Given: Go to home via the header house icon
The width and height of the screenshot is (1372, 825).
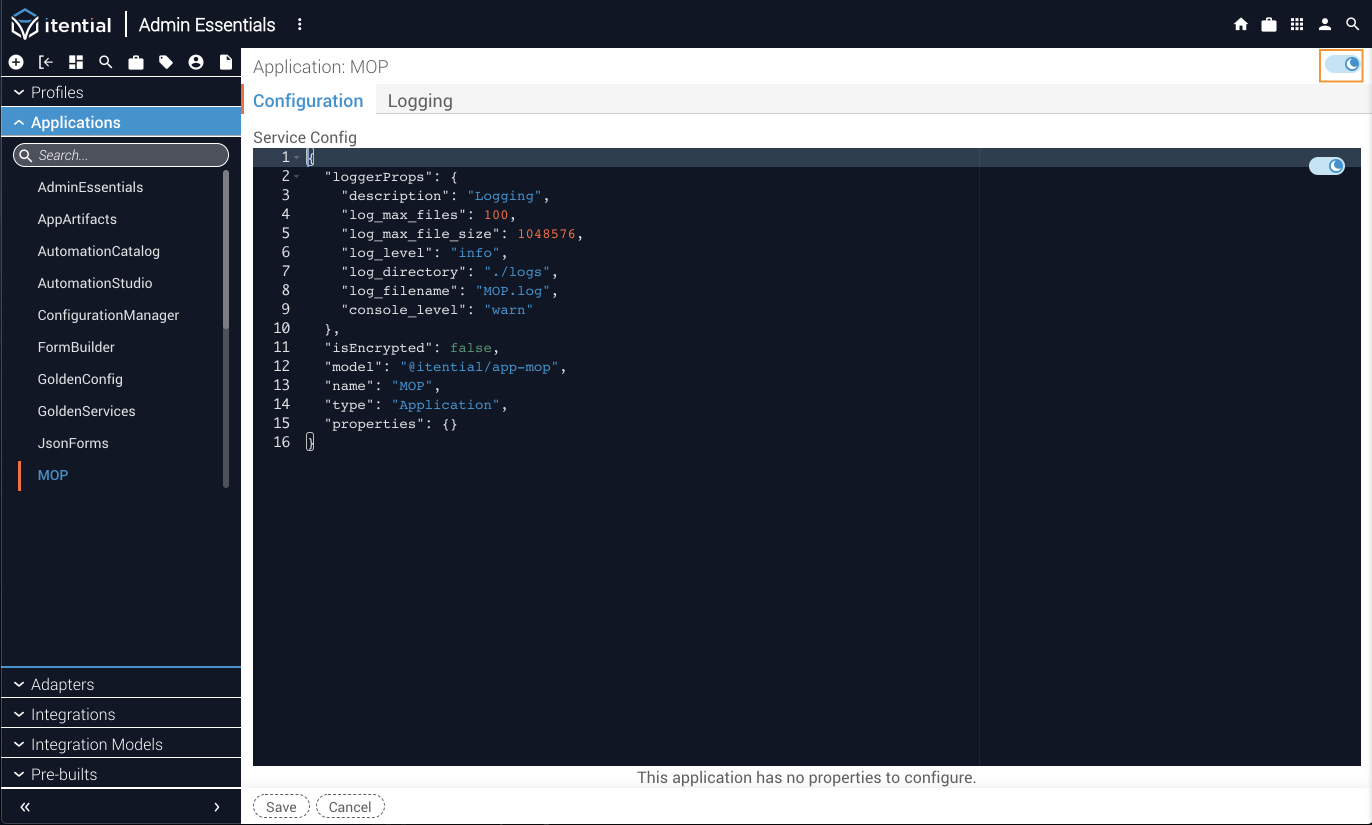Looking at the screenshot, I should 1241,25.
